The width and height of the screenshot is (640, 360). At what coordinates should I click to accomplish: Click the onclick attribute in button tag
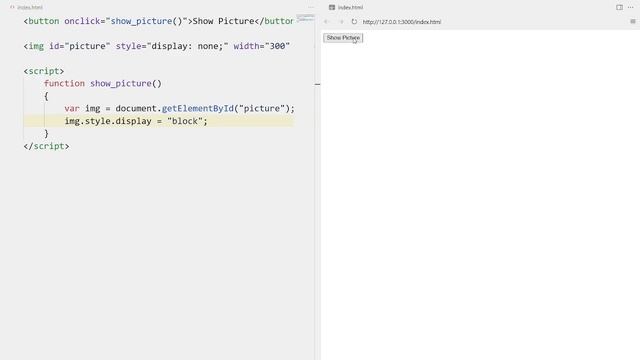82,21
